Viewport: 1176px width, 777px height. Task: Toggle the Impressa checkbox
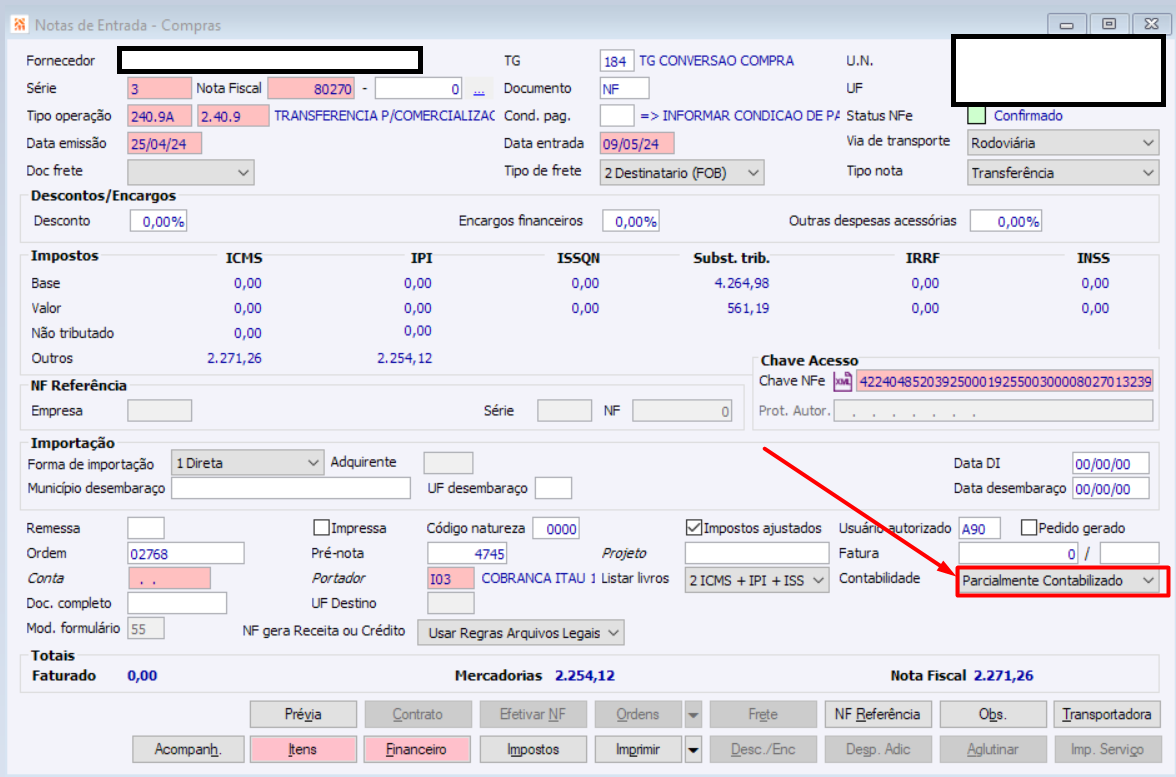(321, 528)
